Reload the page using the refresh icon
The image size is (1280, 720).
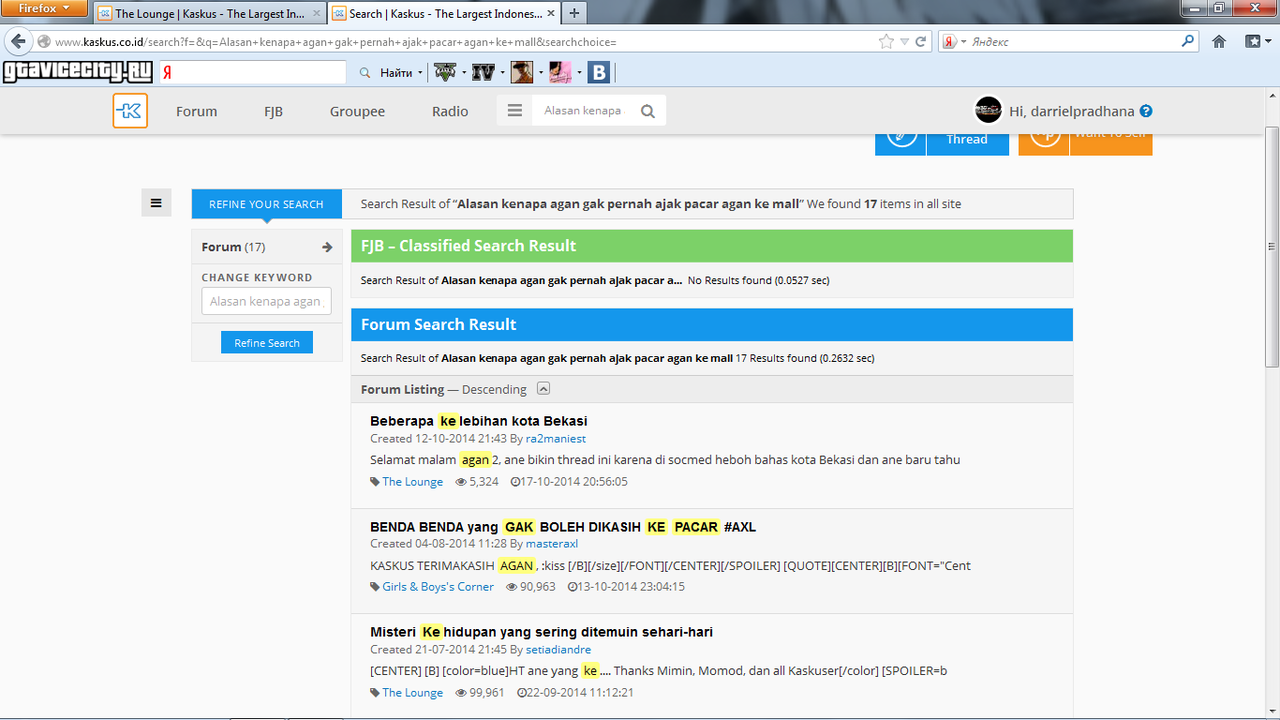922,42
